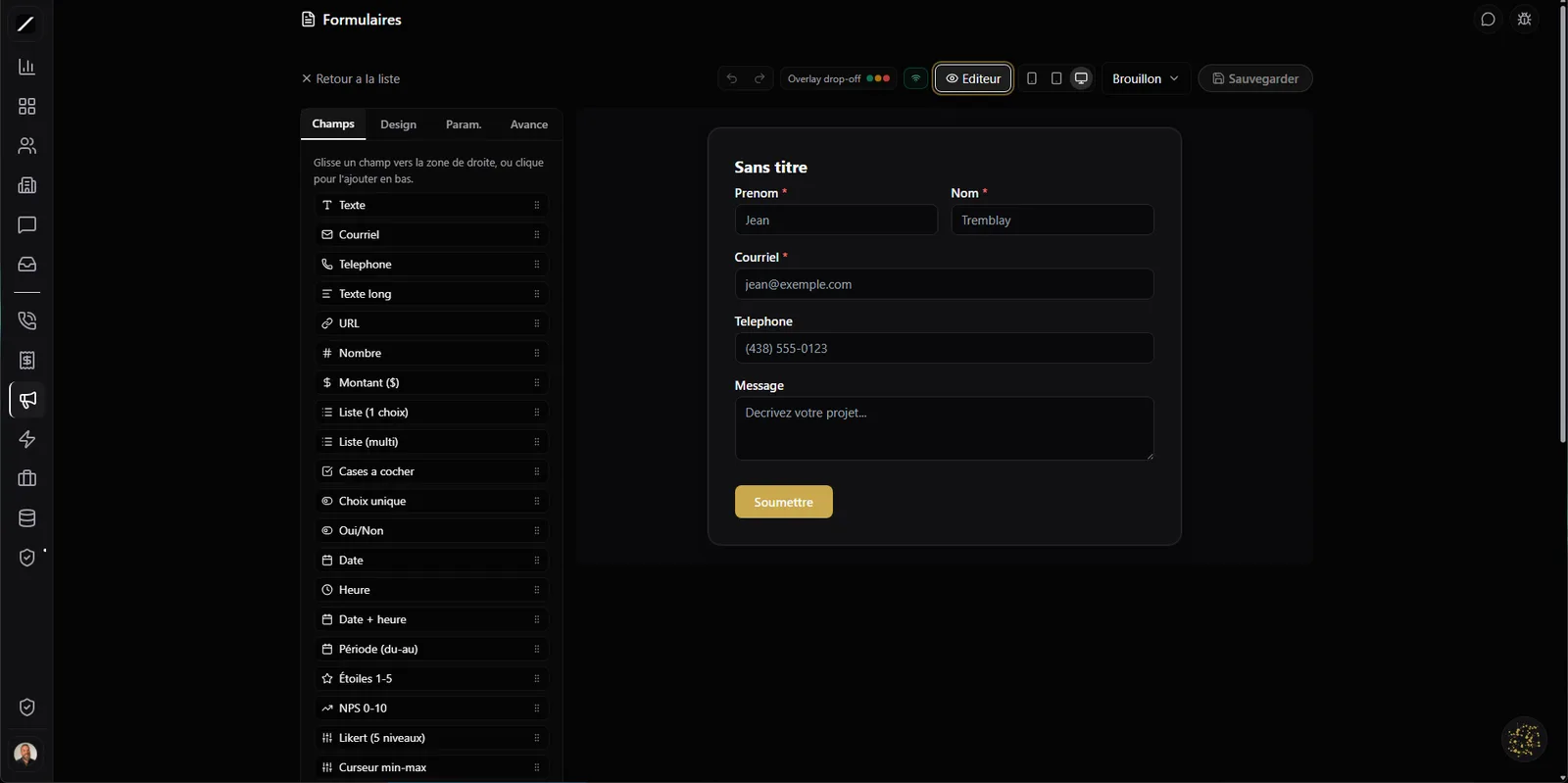Toggle the Editeur preview eye button

973,78
